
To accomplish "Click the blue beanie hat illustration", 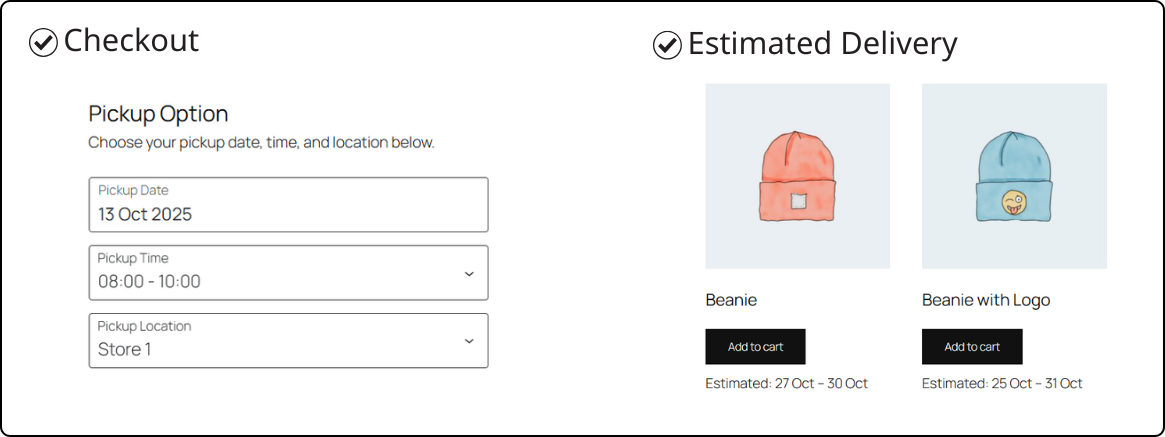I will click(x=1014, y=176).
